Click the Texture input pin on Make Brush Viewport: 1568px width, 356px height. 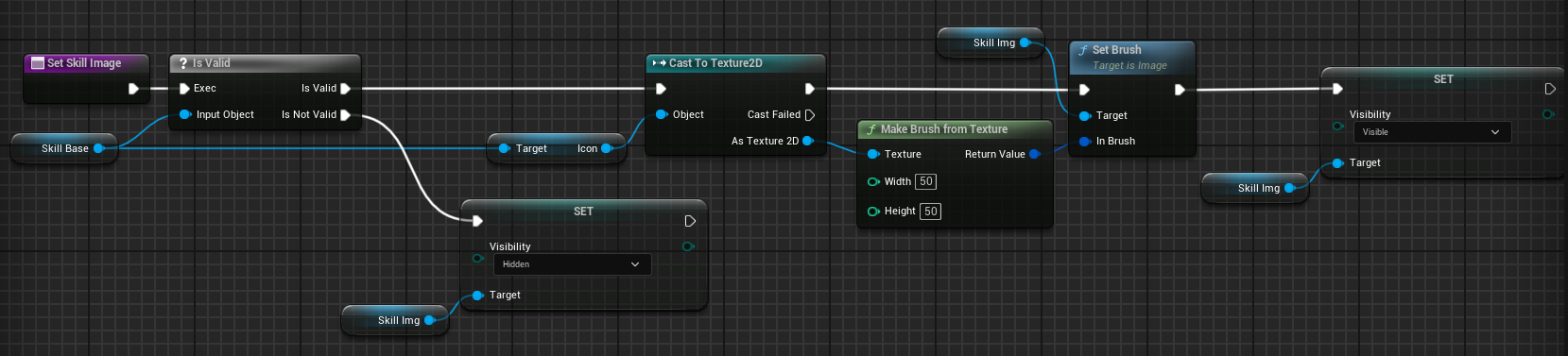pos(872,154)
